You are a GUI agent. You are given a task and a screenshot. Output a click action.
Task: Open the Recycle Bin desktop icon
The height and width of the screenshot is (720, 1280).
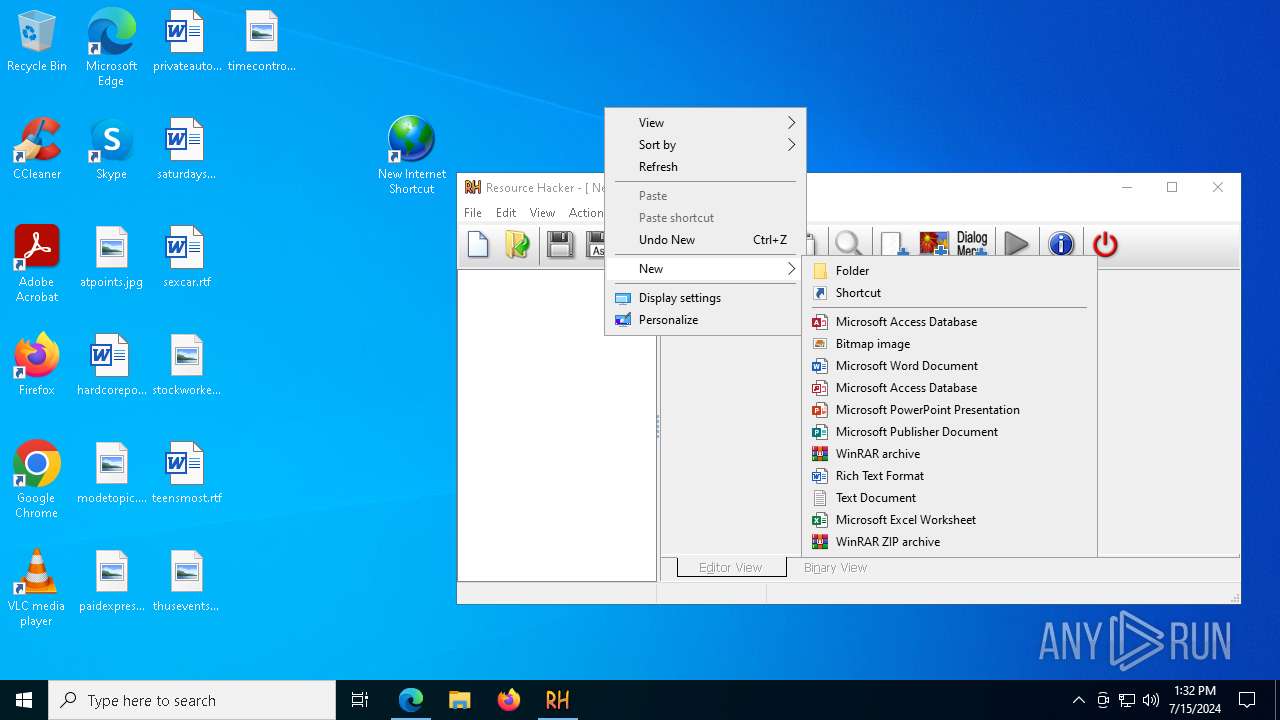tap(37, 42)
